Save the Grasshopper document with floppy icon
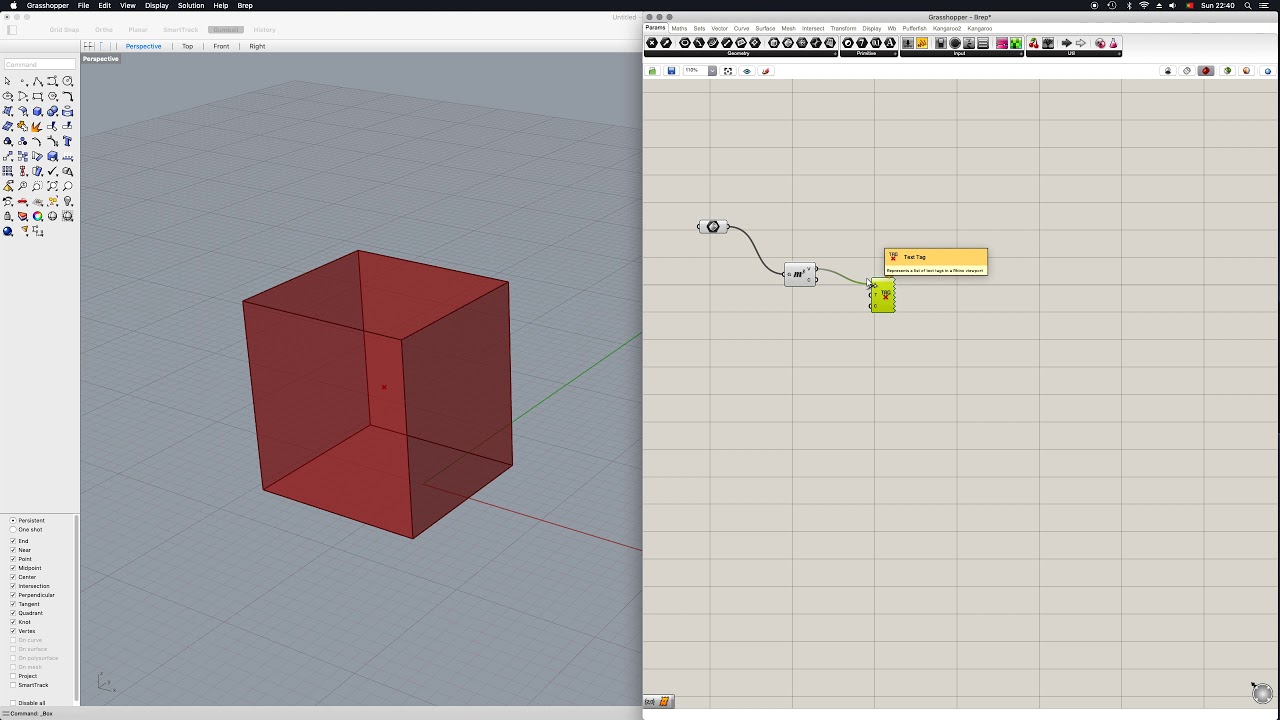The height and width of the screenshot is (720, 1280). (671, 71)
